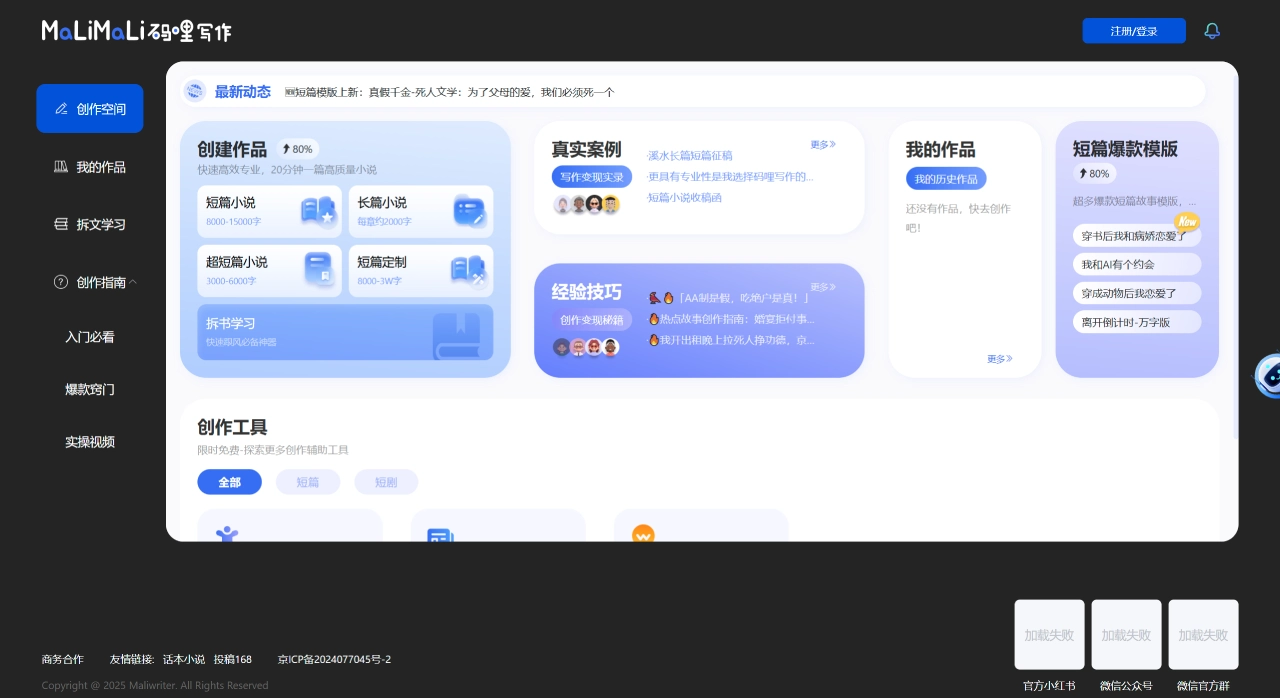Open the 我开出租晚上拉死人 link
1280x698 pixels.
tap(731, 340)
